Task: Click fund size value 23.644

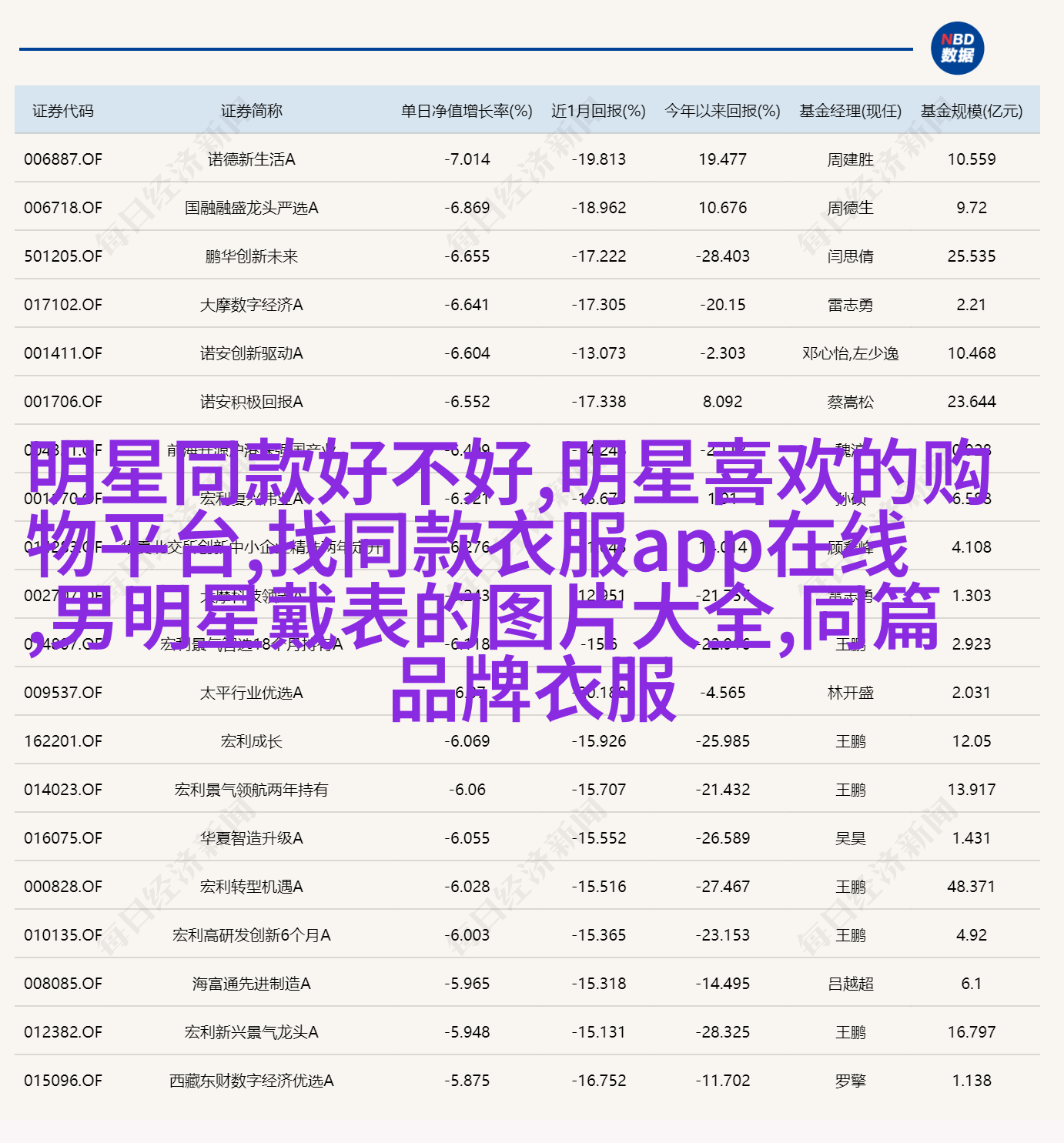Action: [x=972, y=402]
